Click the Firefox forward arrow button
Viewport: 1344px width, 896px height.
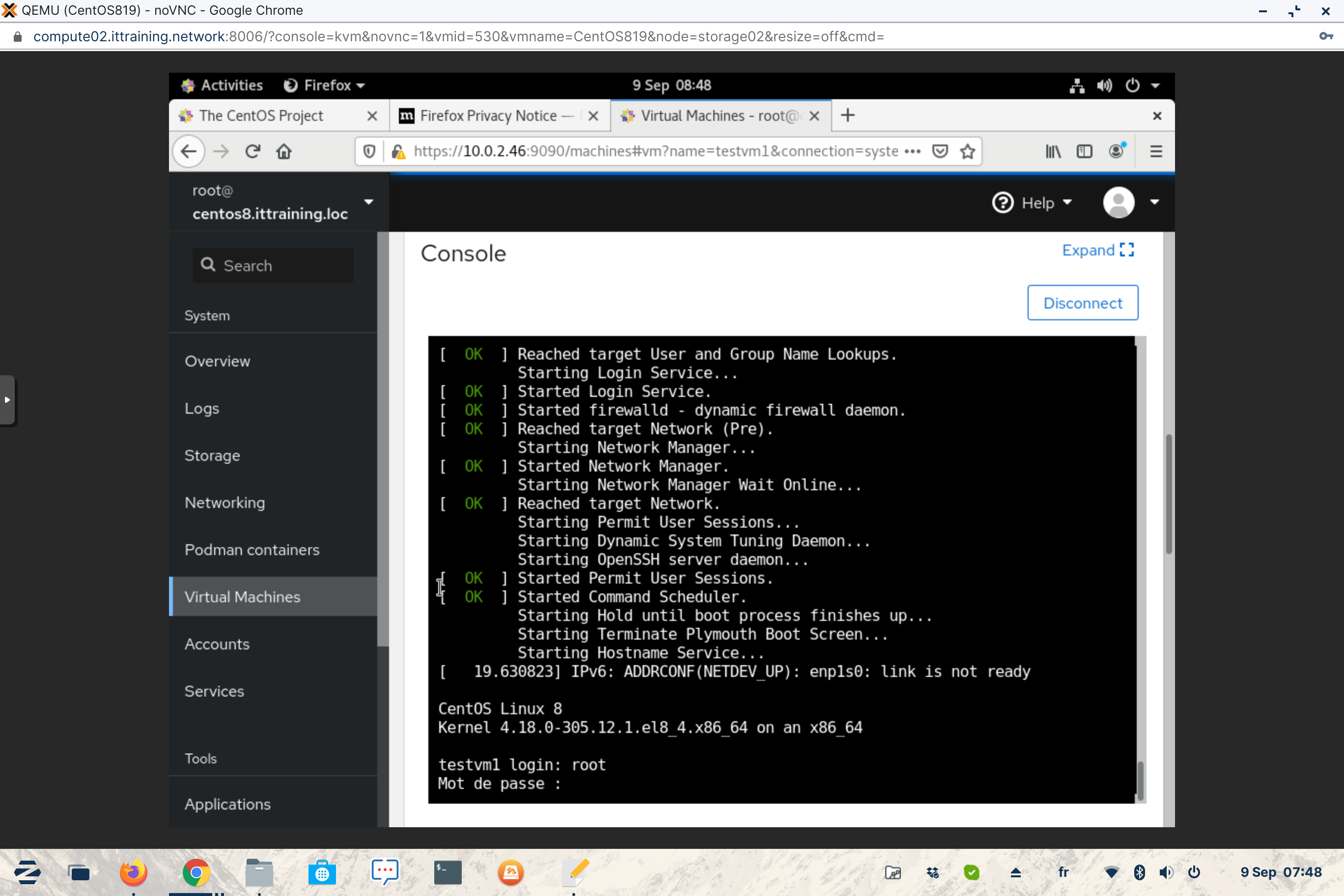pos(221,151)
